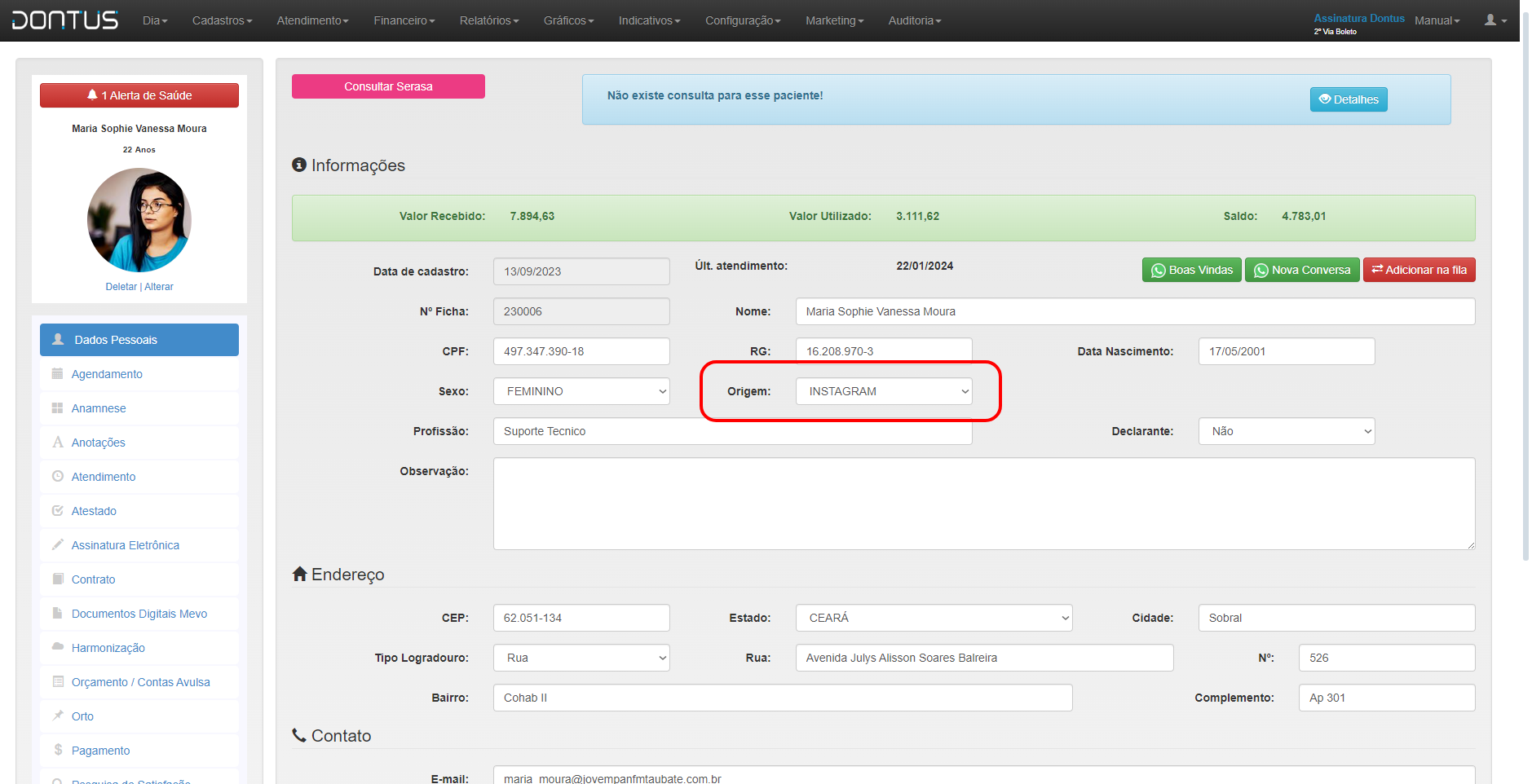Click the CPF input field

pos(581,351)
